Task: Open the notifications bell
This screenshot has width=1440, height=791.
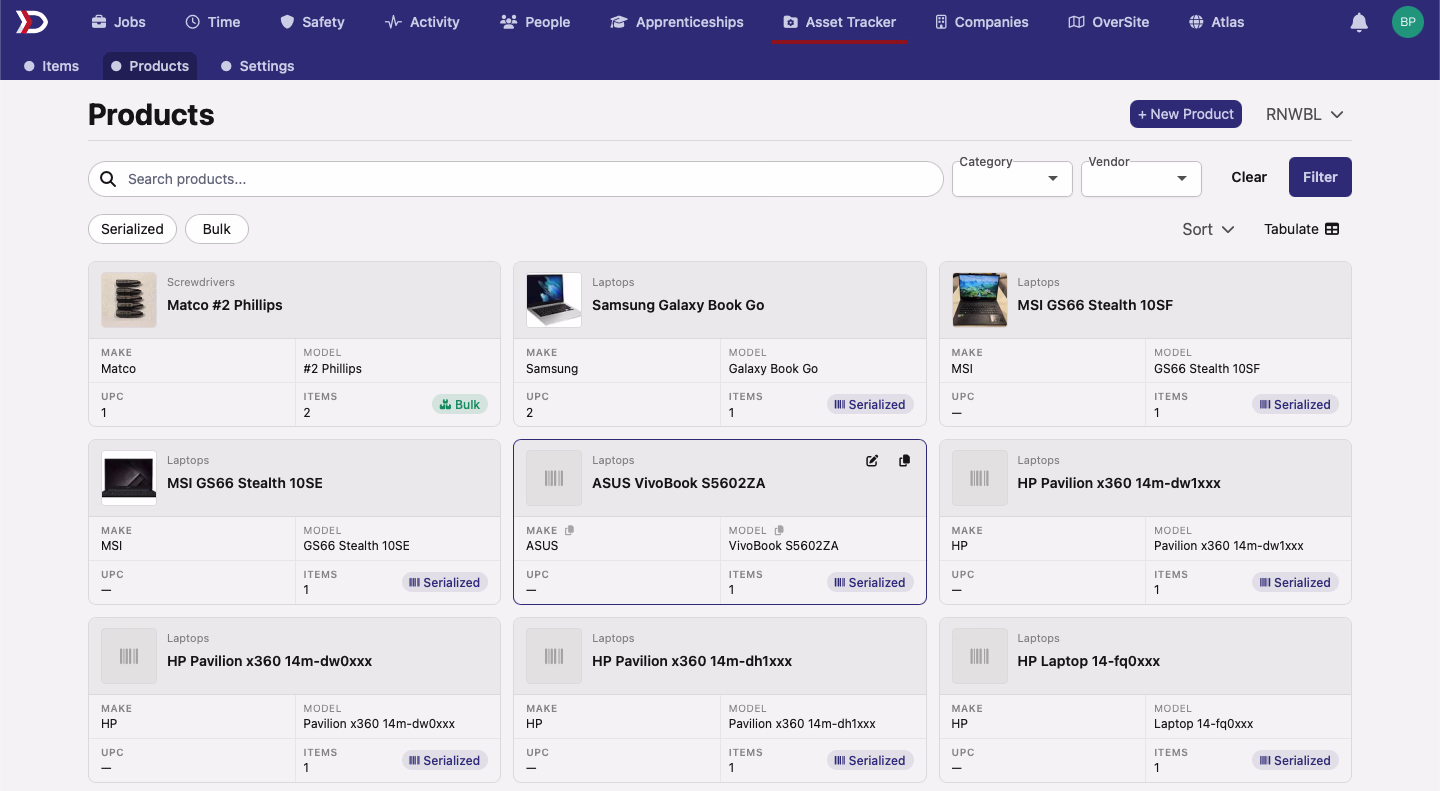Action: pyautogui.click(x=1359, y=22)
